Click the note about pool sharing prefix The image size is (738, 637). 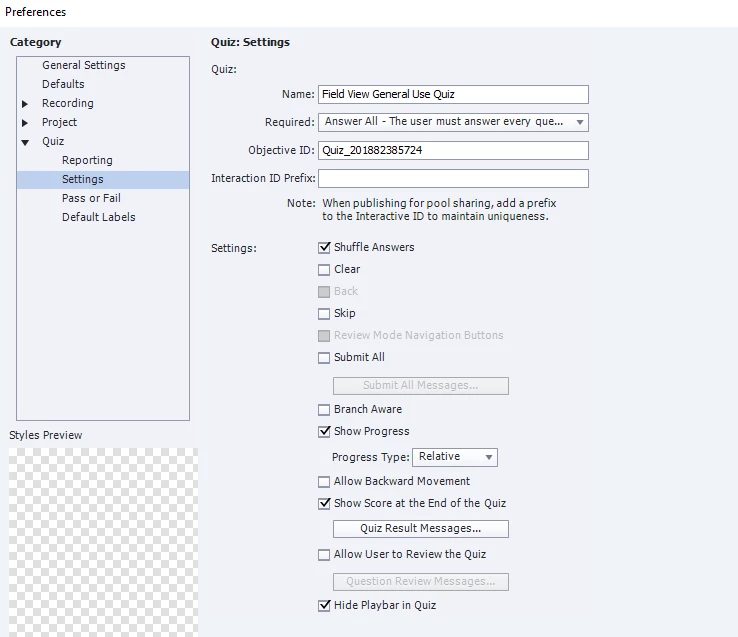click(x=439, y=210)
